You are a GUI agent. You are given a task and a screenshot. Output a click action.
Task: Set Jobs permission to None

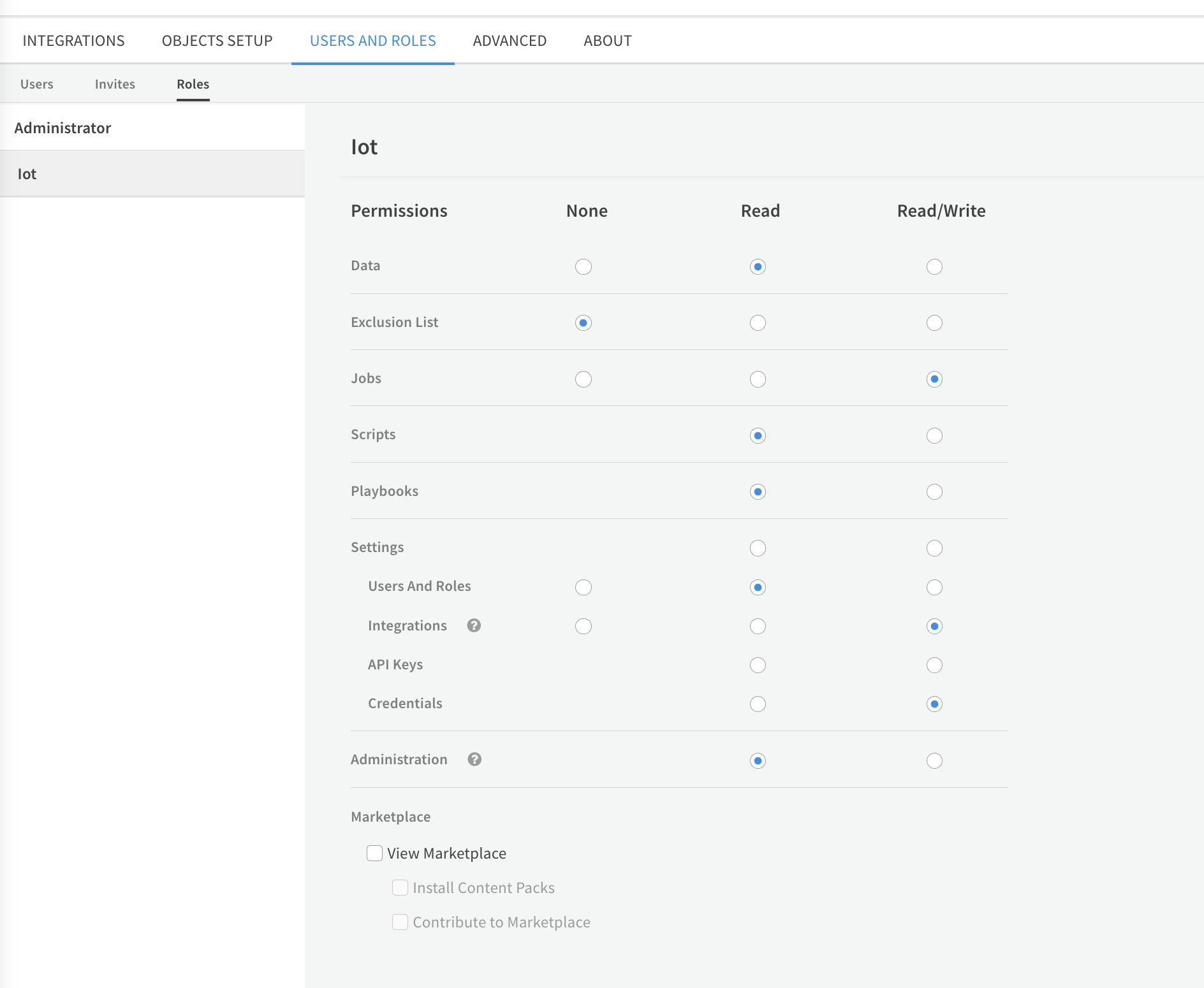click(583, 379)
